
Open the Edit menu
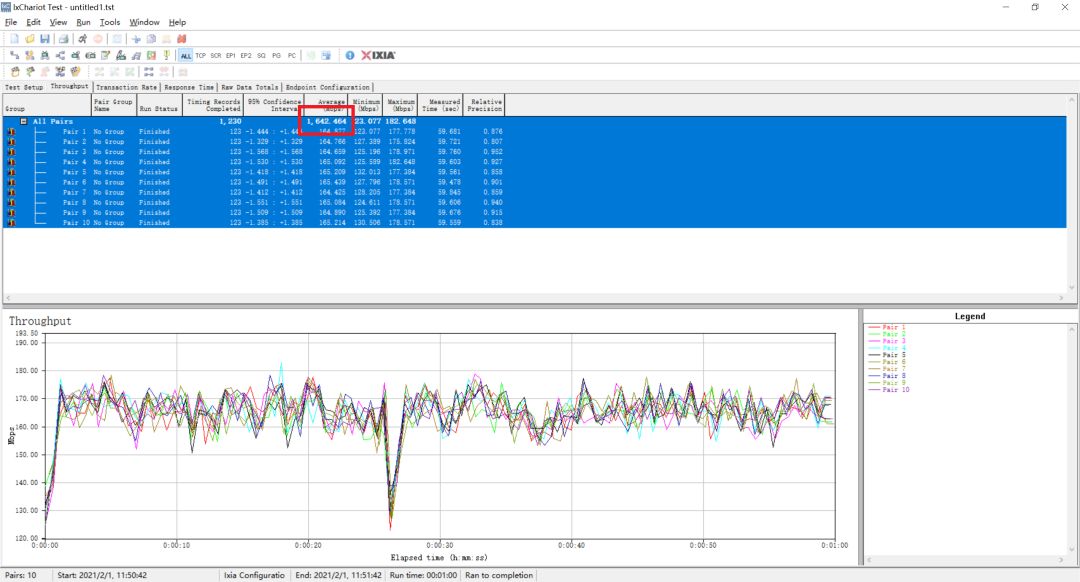click(33, 22)
